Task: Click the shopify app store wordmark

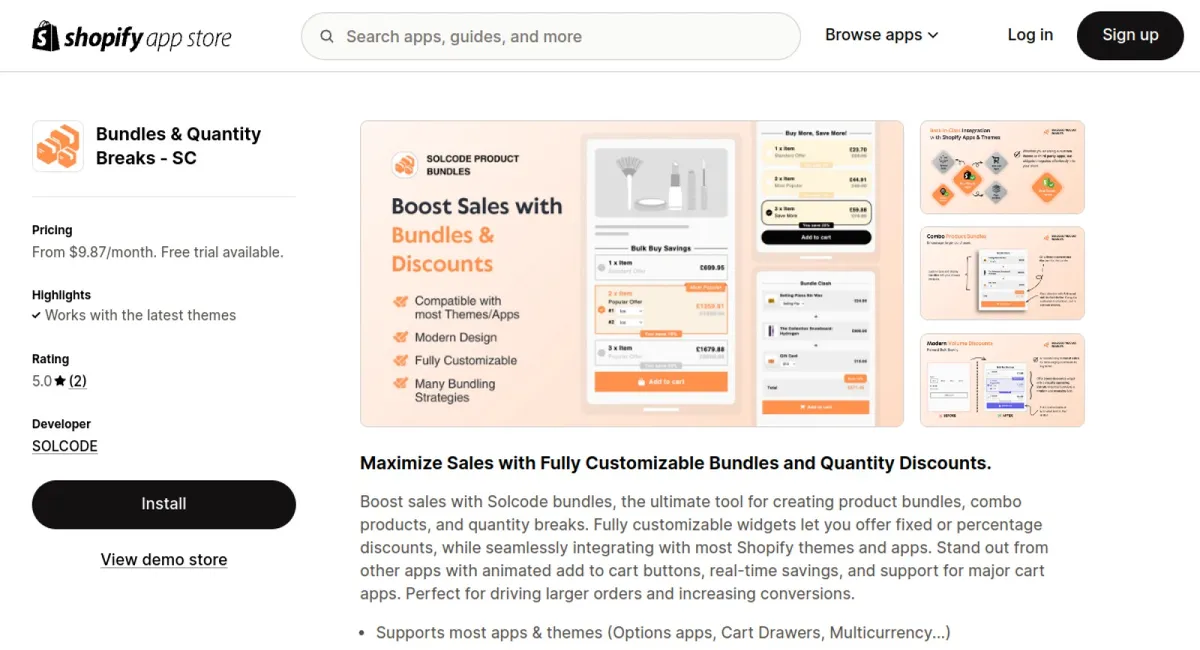Action: tap(148, 38)
